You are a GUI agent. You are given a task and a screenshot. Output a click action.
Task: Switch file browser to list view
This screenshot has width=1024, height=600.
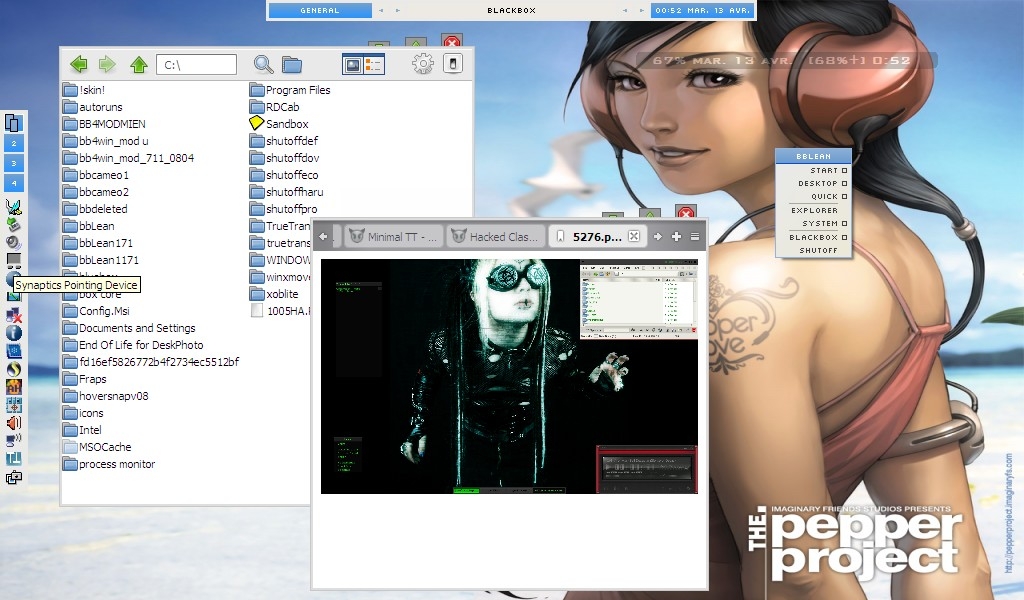click(x=374, y=65)
